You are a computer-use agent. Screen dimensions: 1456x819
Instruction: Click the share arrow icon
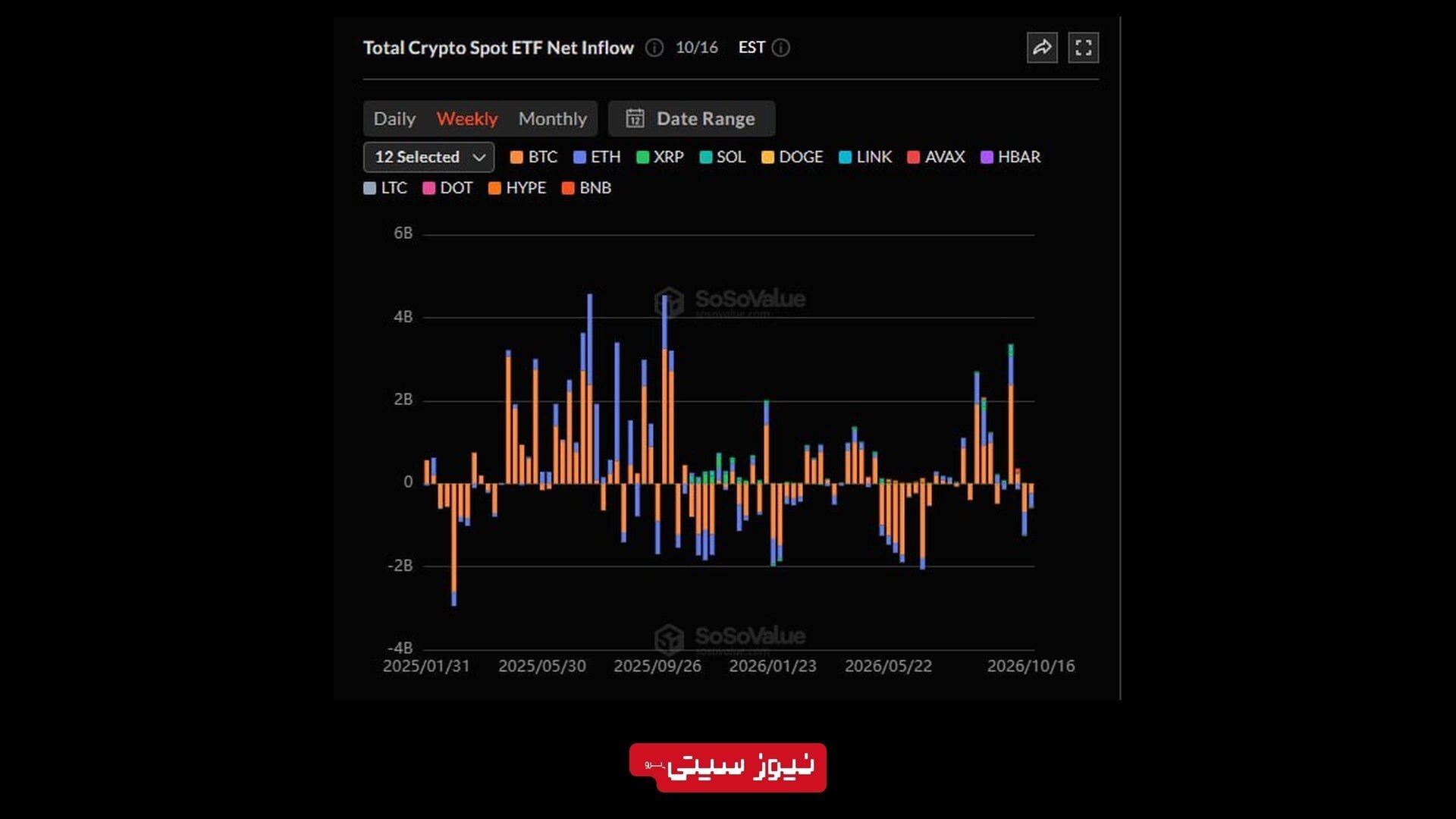1042,48
